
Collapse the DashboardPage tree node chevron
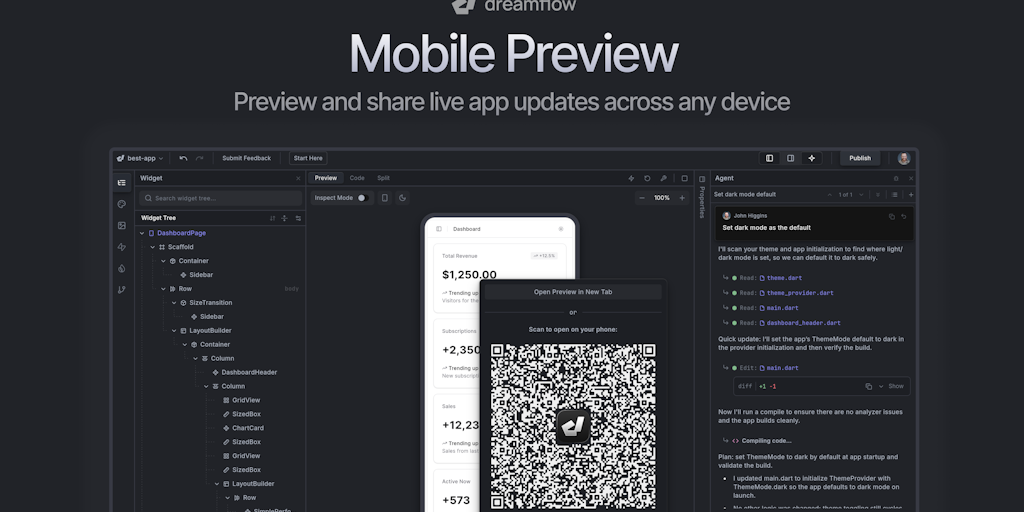tap(142, 233)
